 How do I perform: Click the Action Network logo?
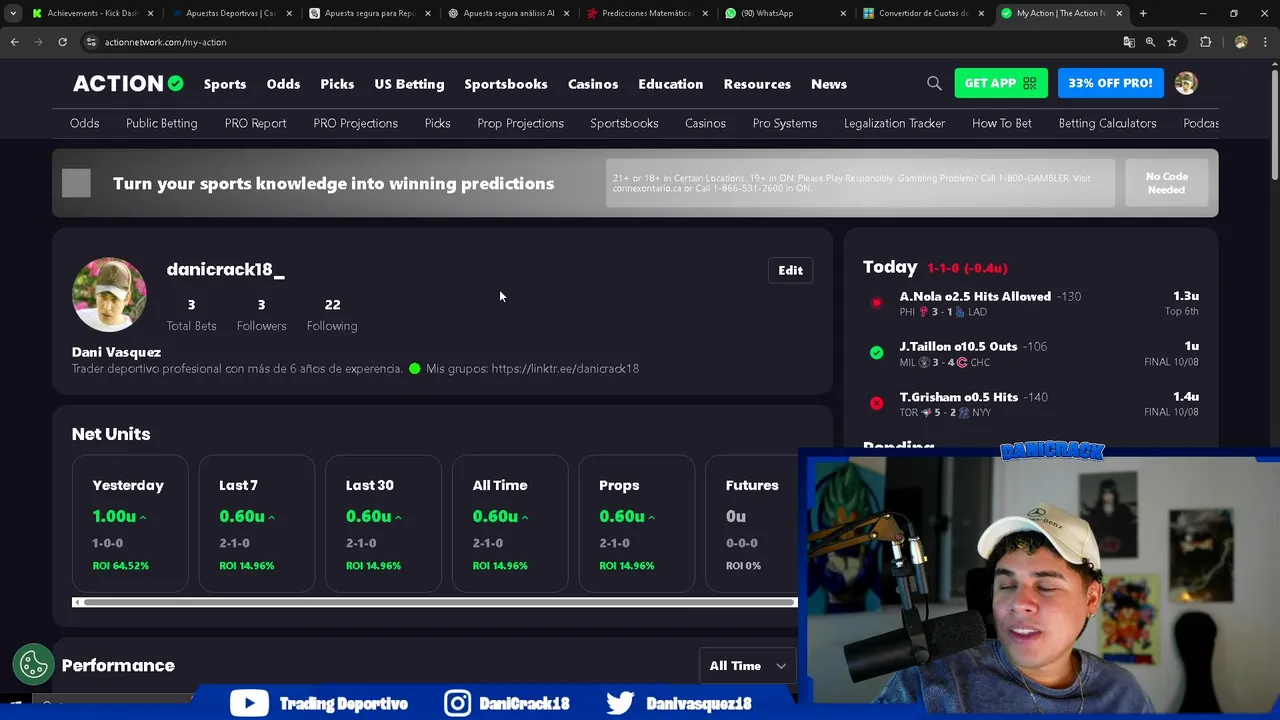pyautogui.click(x=128, y=84)
